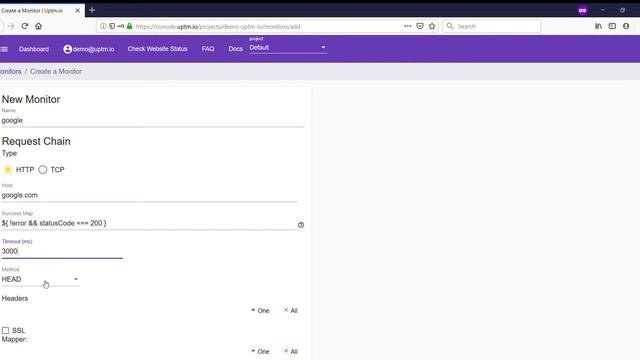Viewport: 640px width, 360px height.
Task: Open the Firefox account icon
Action: (x=626, y=26)
